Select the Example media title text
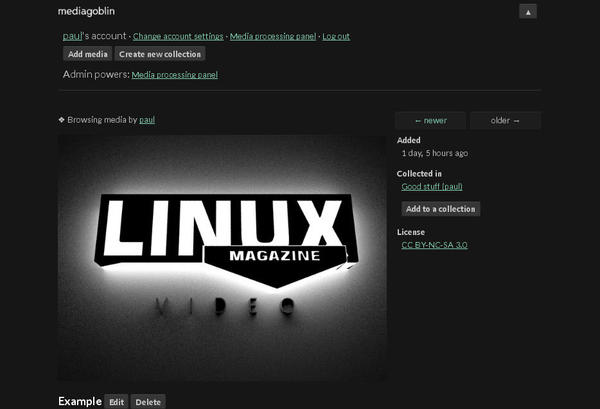 tap(80, 401)
